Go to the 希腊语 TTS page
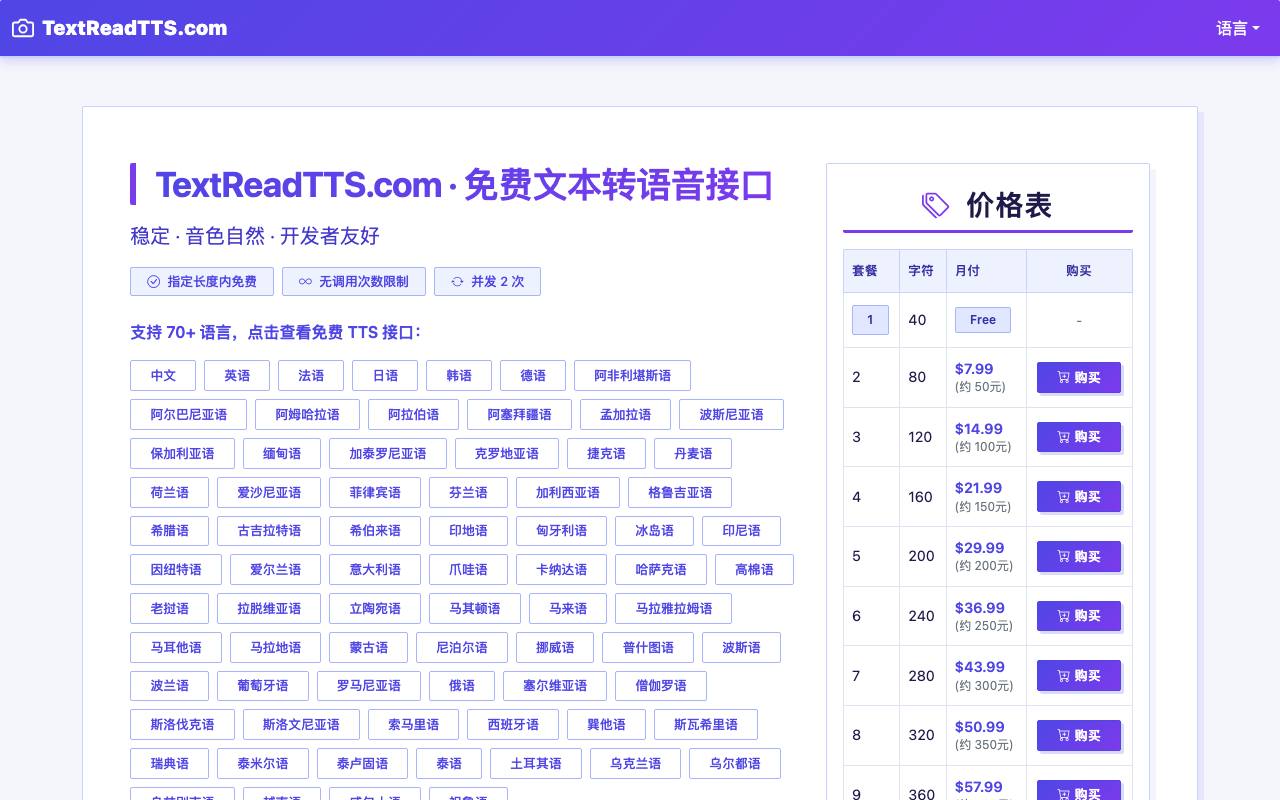The height and width of the screenshot is (800, 1280). pyautogui.click(x=169, y=531)
